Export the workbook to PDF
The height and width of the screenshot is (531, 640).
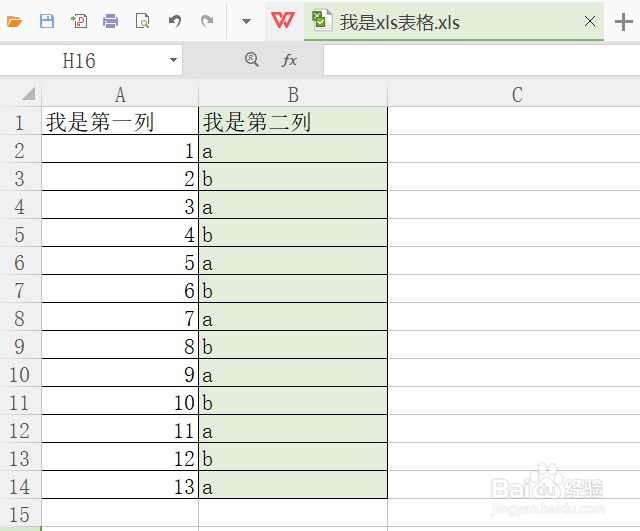pyautogui.click(x=79, y=21)
